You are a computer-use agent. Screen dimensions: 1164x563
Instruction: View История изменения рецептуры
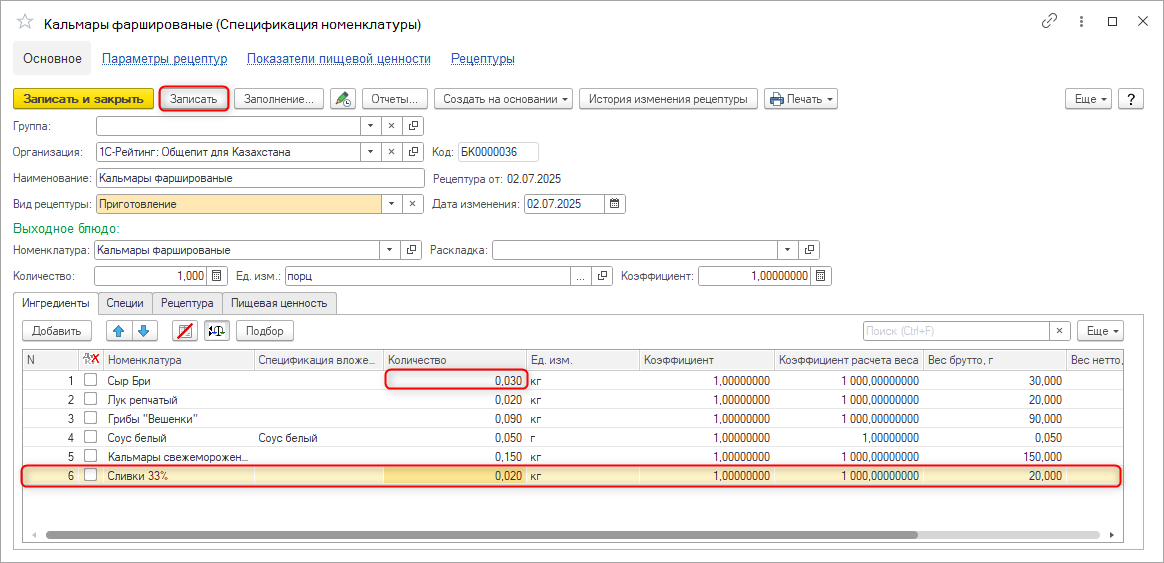coord(668,99)
